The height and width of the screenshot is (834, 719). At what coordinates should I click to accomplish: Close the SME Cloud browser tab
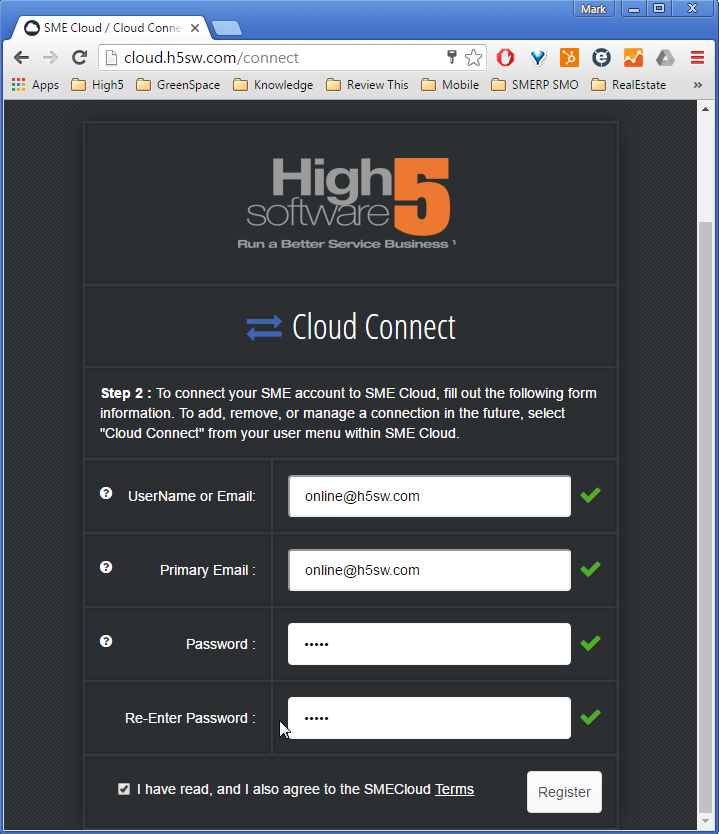click(x=195, y=28)
